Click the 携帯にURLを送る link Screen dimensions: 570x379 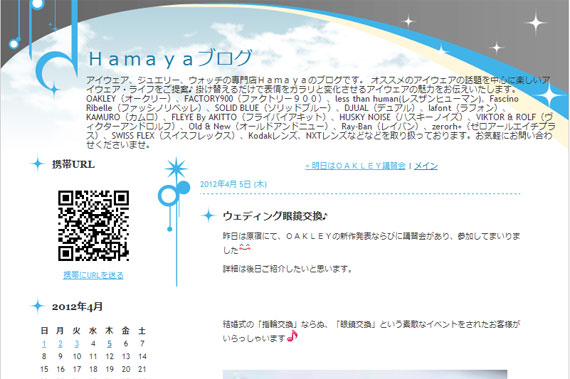point(93,275)
